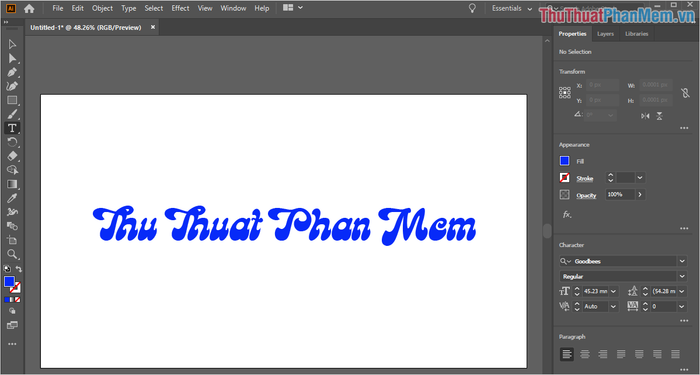Choose the Eyedropper tool
The height and width of the screenshot is (375, 700).
(x=12, y=198)
